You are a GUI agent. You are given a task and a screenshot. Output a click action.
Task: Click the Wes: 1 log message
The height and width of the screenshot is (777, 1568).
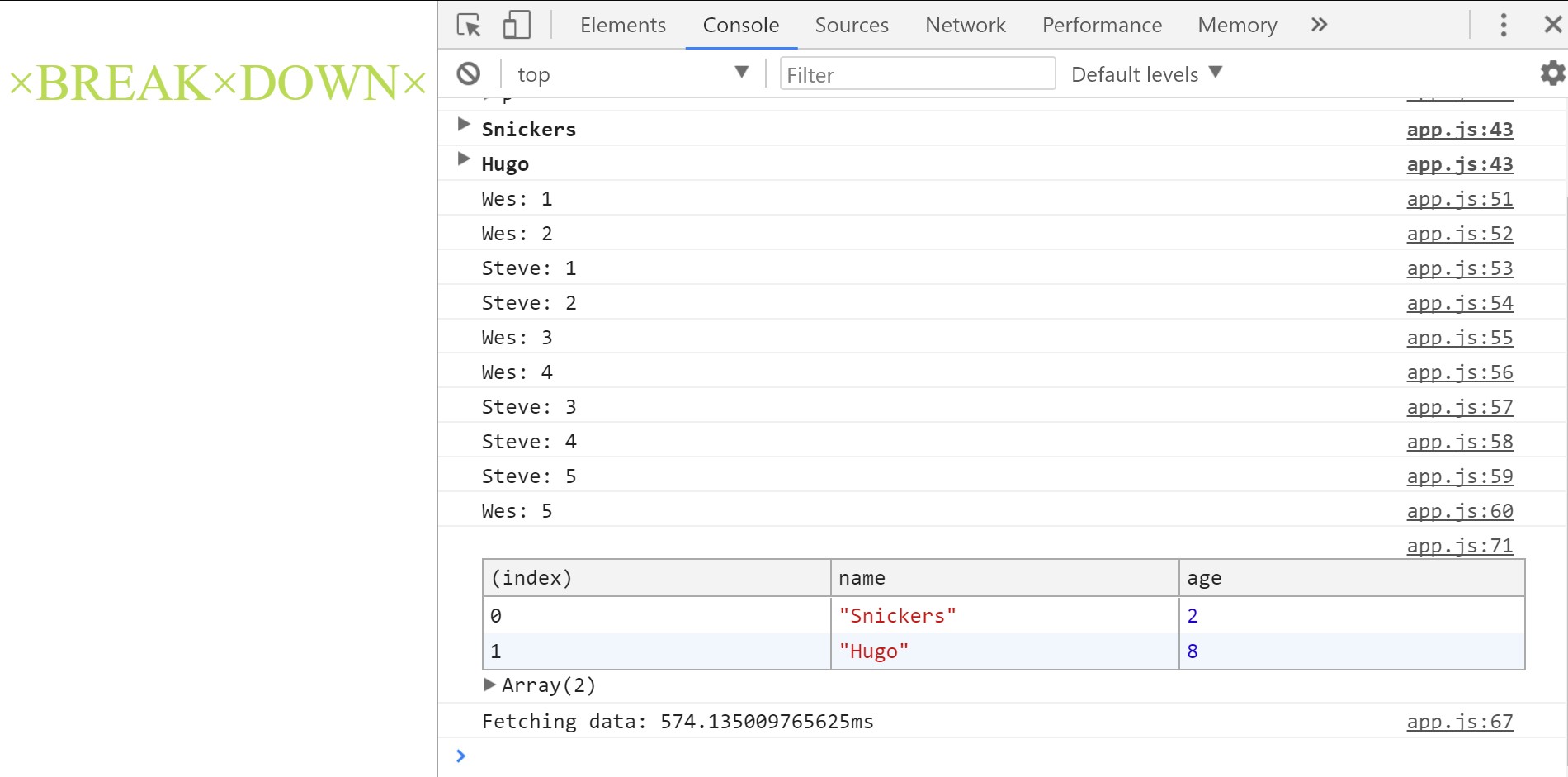(517, 199)
